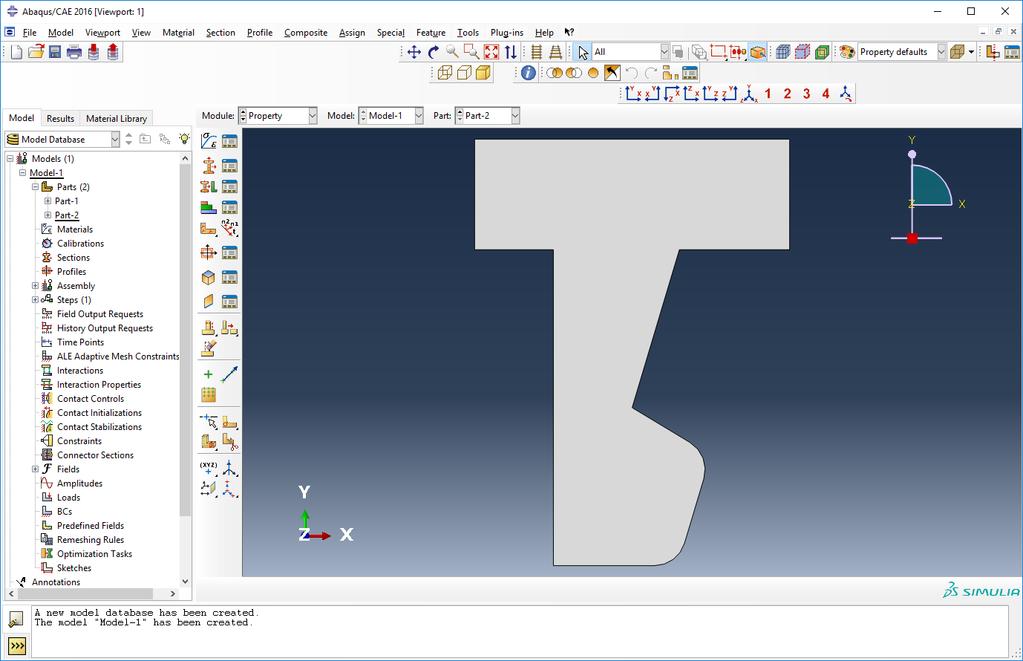This screenshot has width=1023, height=661.
Task: Open the File menu
Action: 29,33
